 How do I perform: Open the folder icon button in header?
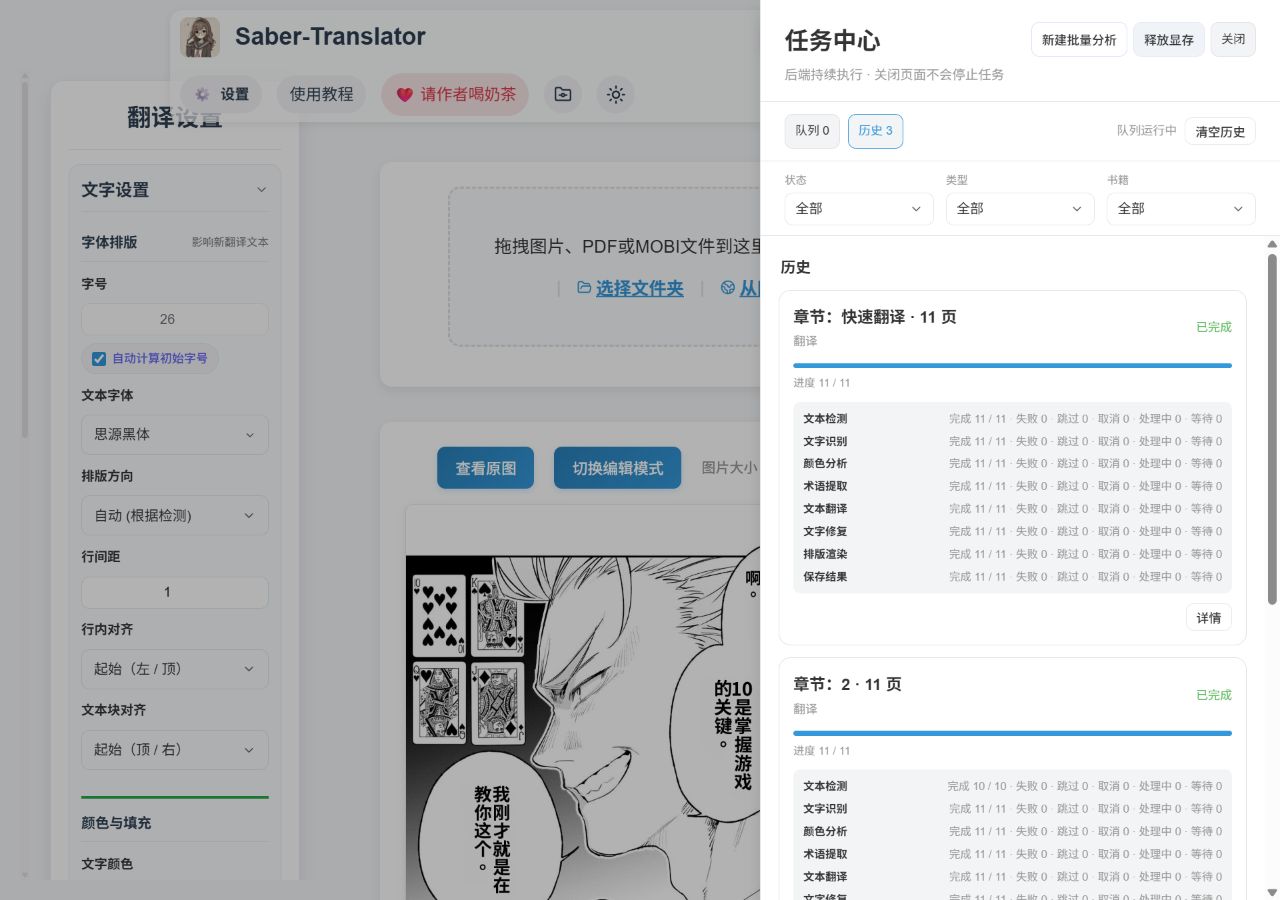coord(563,94)
